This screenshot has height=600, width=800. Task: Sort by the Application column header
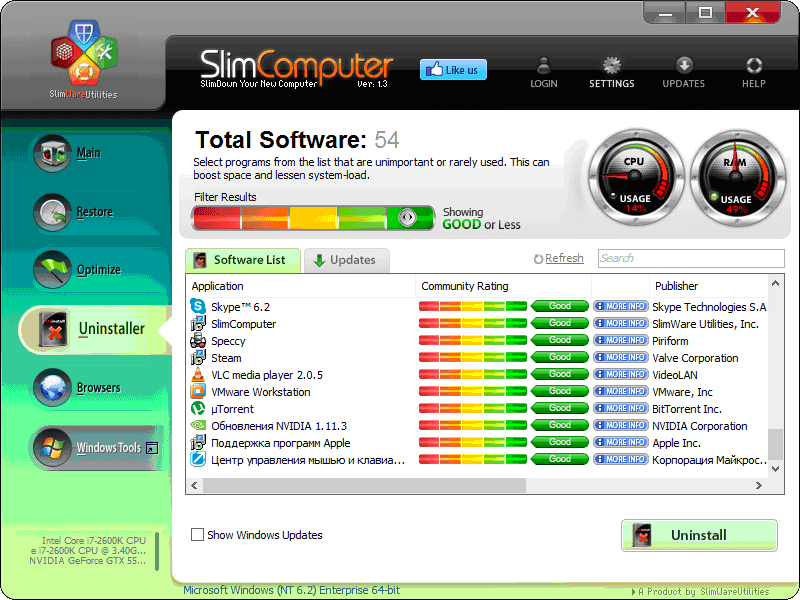pyautogui.click(x=301, y=286)
